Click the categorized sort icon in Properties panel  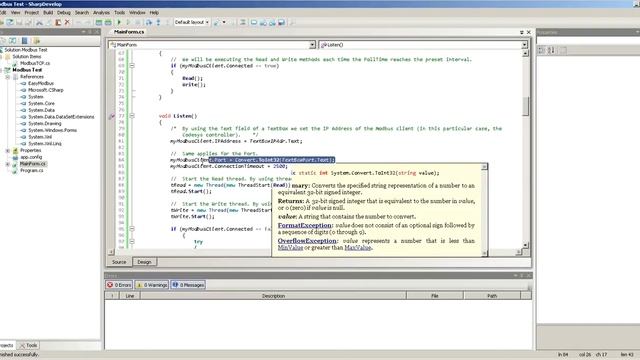tap(542, 50)
